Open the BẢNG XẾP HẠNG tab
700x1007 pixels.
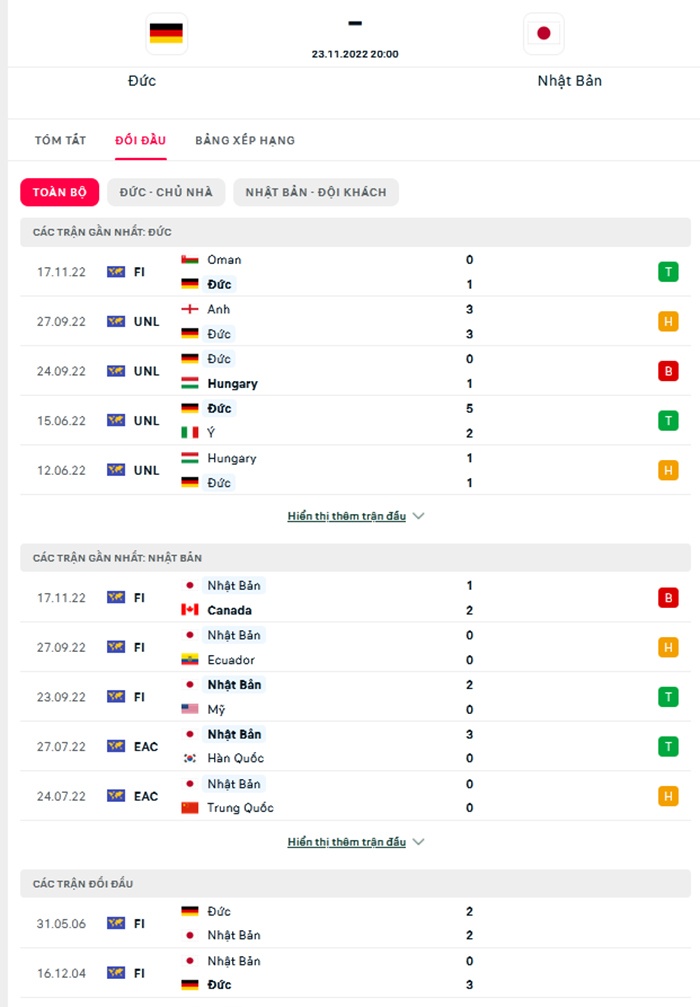245,140
